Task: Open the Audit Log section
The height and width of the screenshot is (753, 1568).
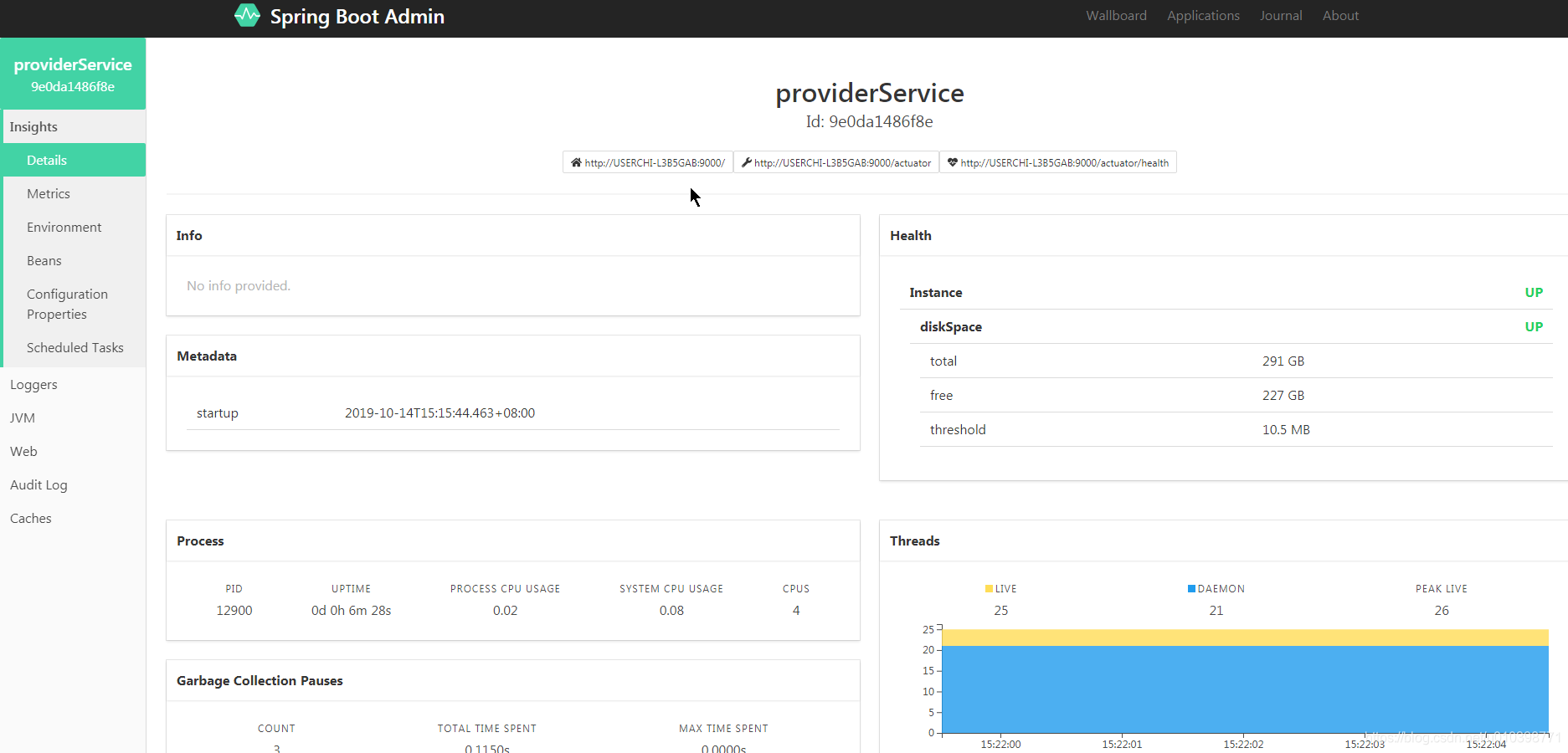Action: tap(73, 484)
